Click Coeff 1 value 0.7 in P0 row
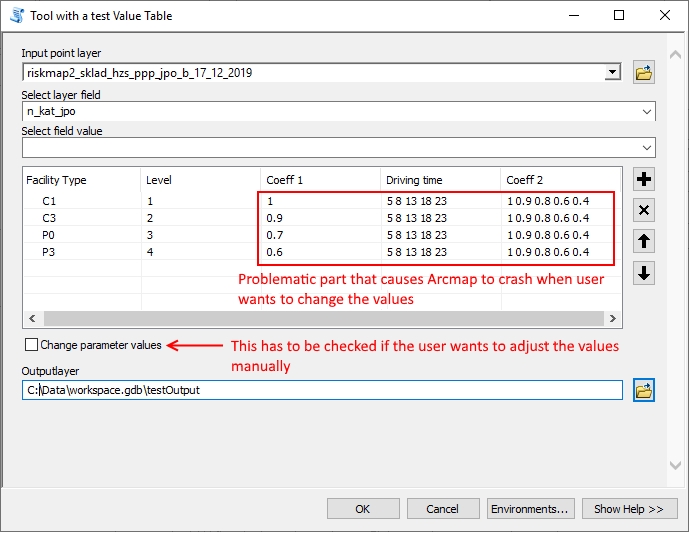The height and width of the screenshot is (534, 690). [275, 235]
